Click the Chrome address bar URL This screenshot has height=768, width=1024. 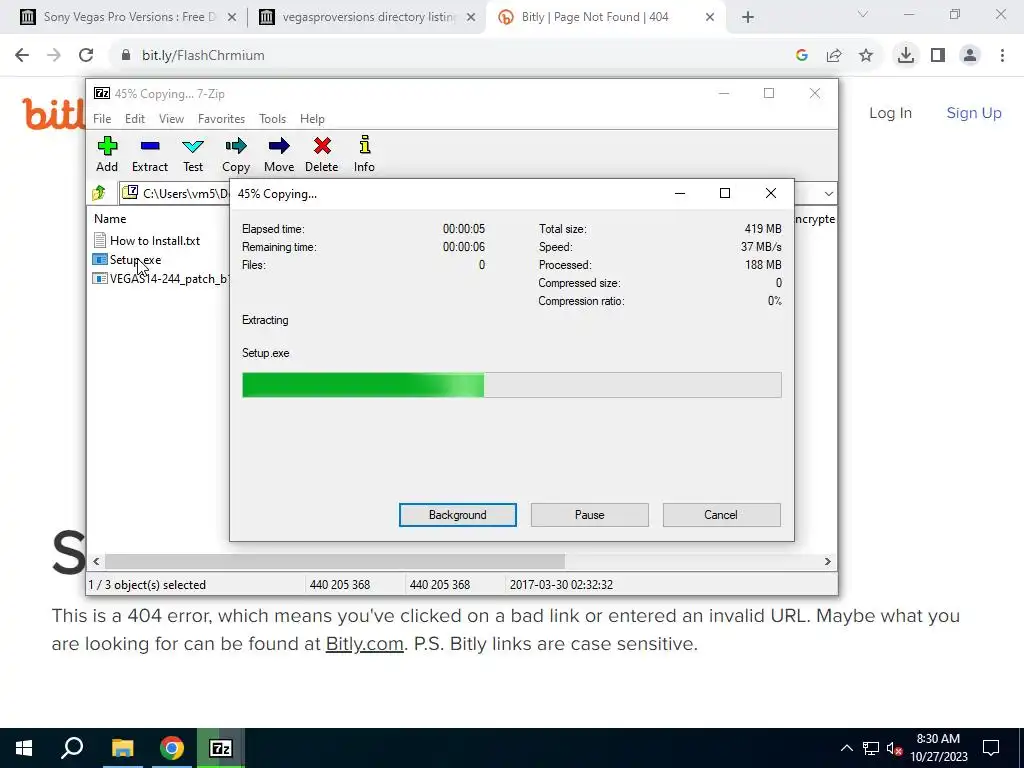(203, 56)
